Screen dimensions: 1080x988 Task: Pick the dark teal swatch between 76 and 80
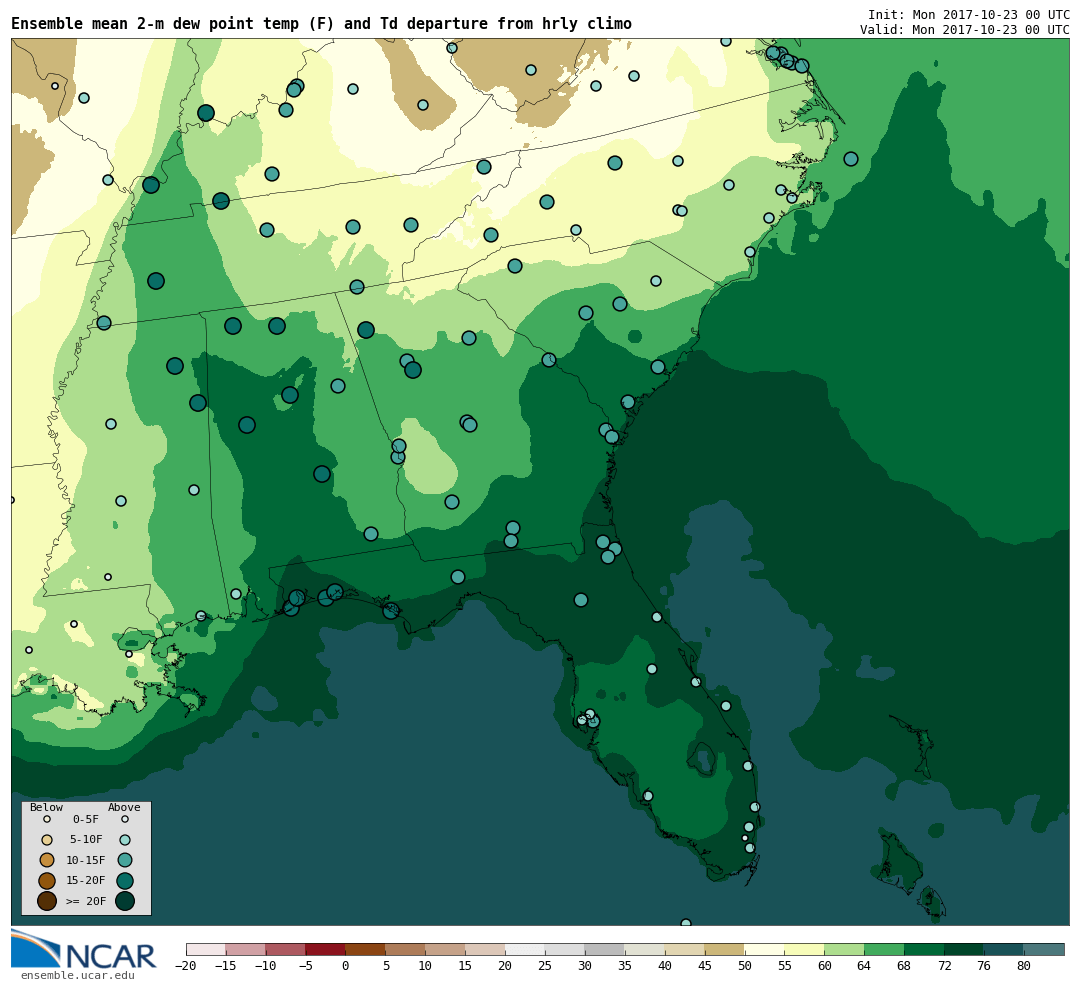(x=1005, y=949)
